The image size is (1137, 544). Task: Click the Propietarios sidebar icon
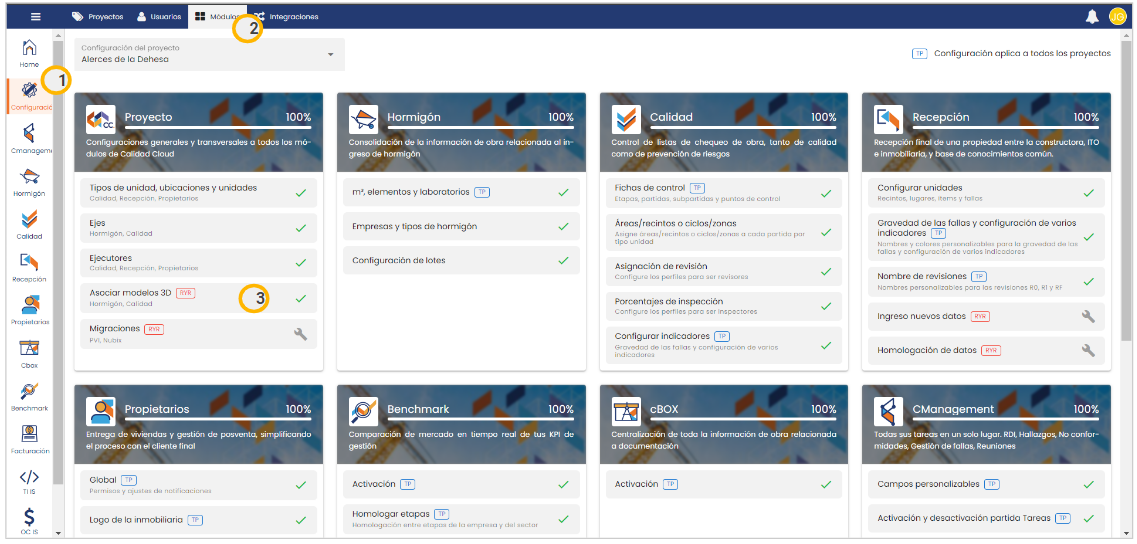pyautogui.click(x=29, y=310)
